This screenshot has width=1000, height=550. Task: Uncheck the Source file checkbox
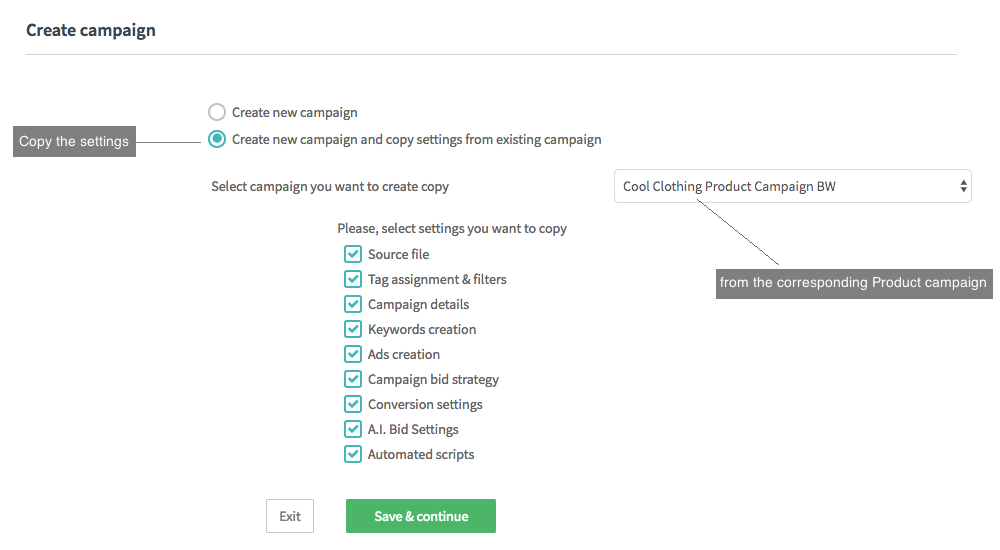(352, 254)
